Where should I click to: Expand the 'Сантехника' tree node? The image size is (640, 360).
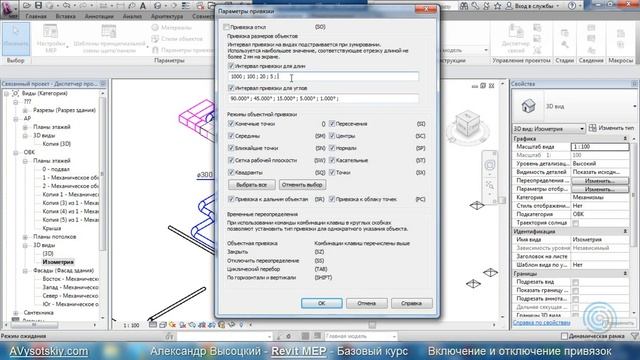click(16, 313)
